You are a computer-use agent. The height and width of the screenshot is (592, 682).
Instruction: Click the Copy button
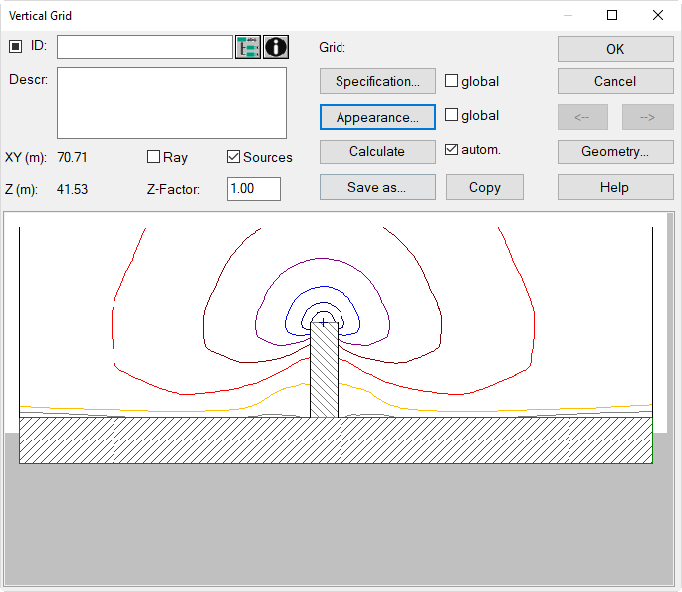click(x=485, y=187)
